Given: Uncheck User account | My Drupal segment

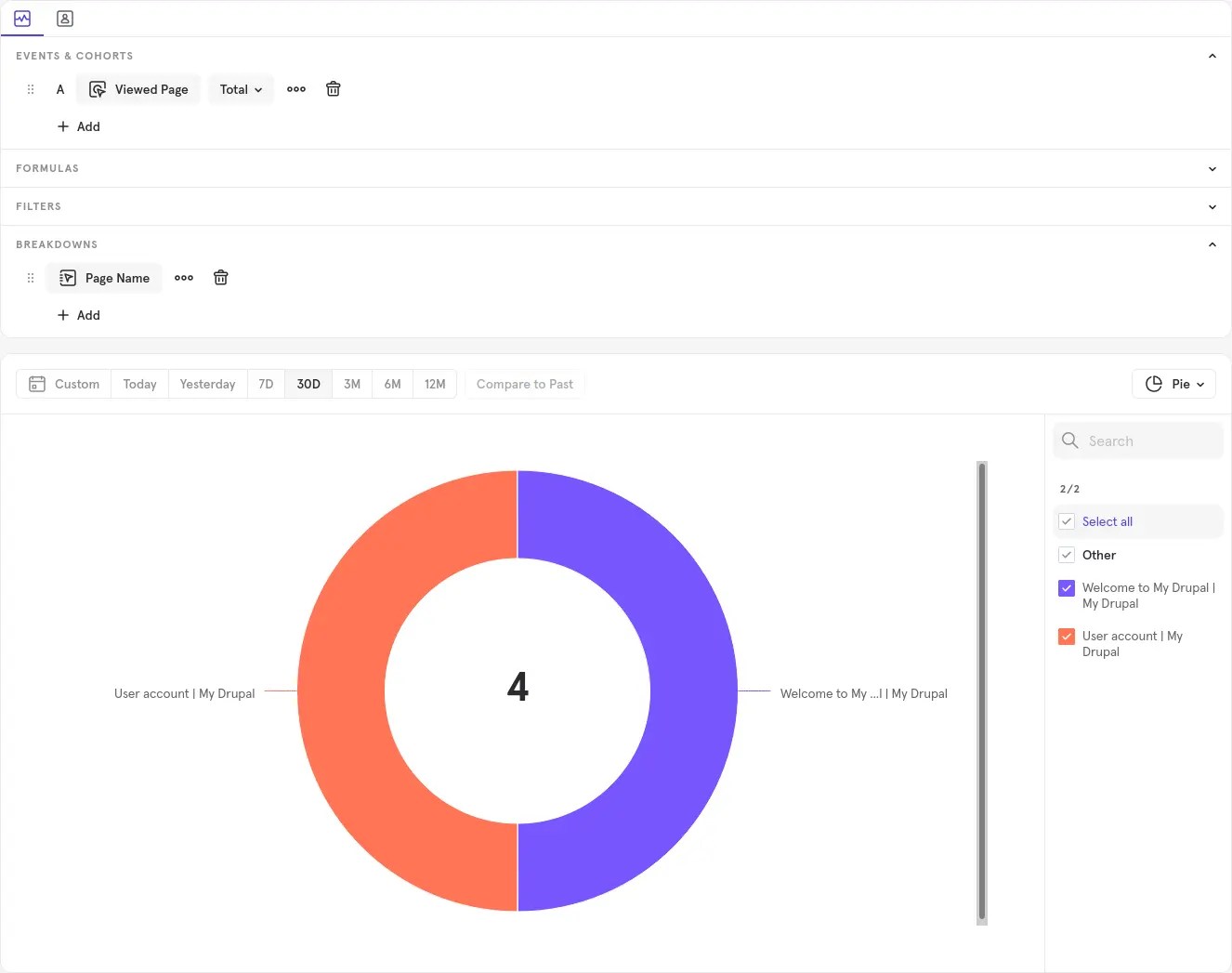Looking at the screenshot, I should (1067, 637).
